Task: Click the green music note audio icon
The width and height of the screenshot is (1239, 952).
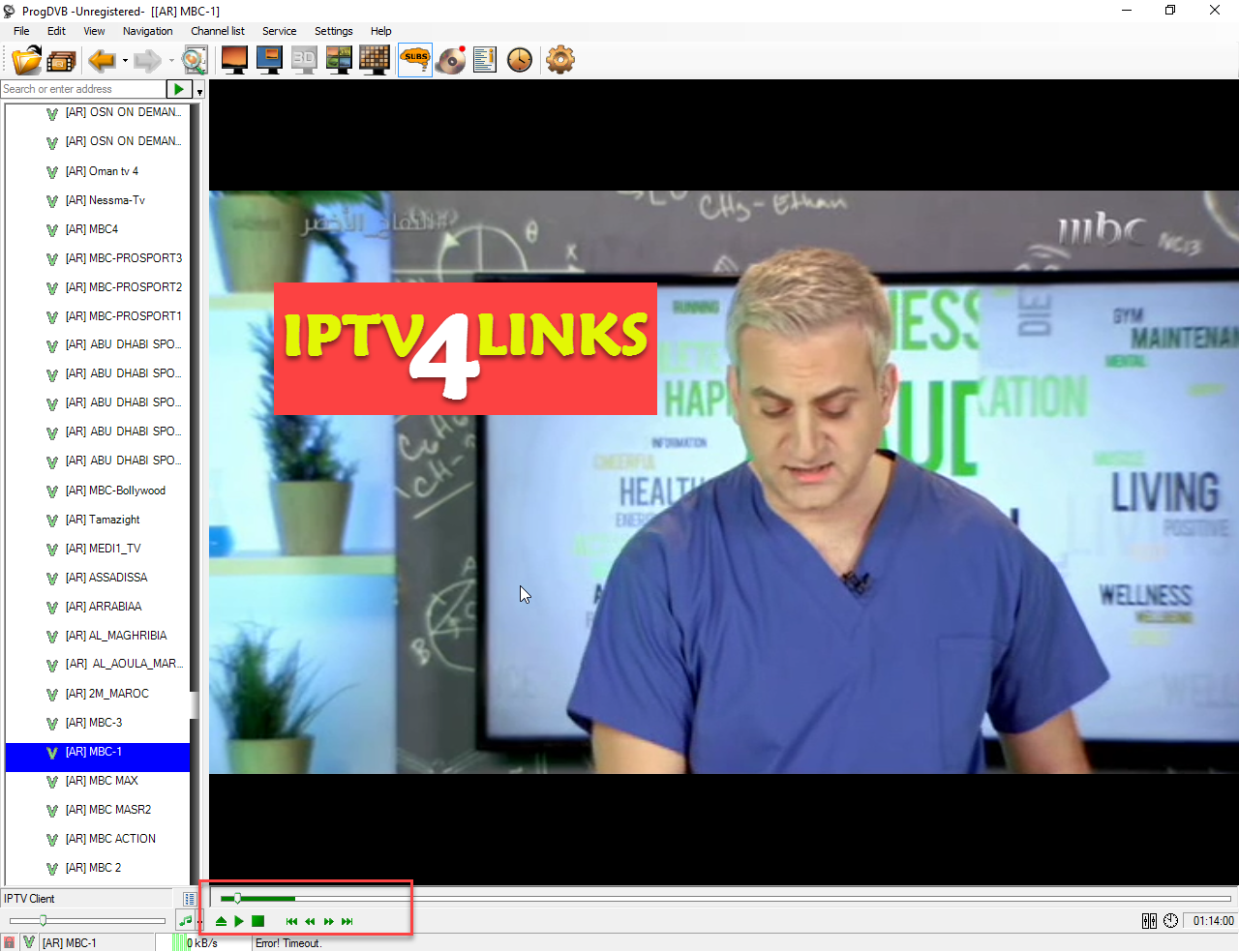Action: pyautogui.click(x=185, y=920)
